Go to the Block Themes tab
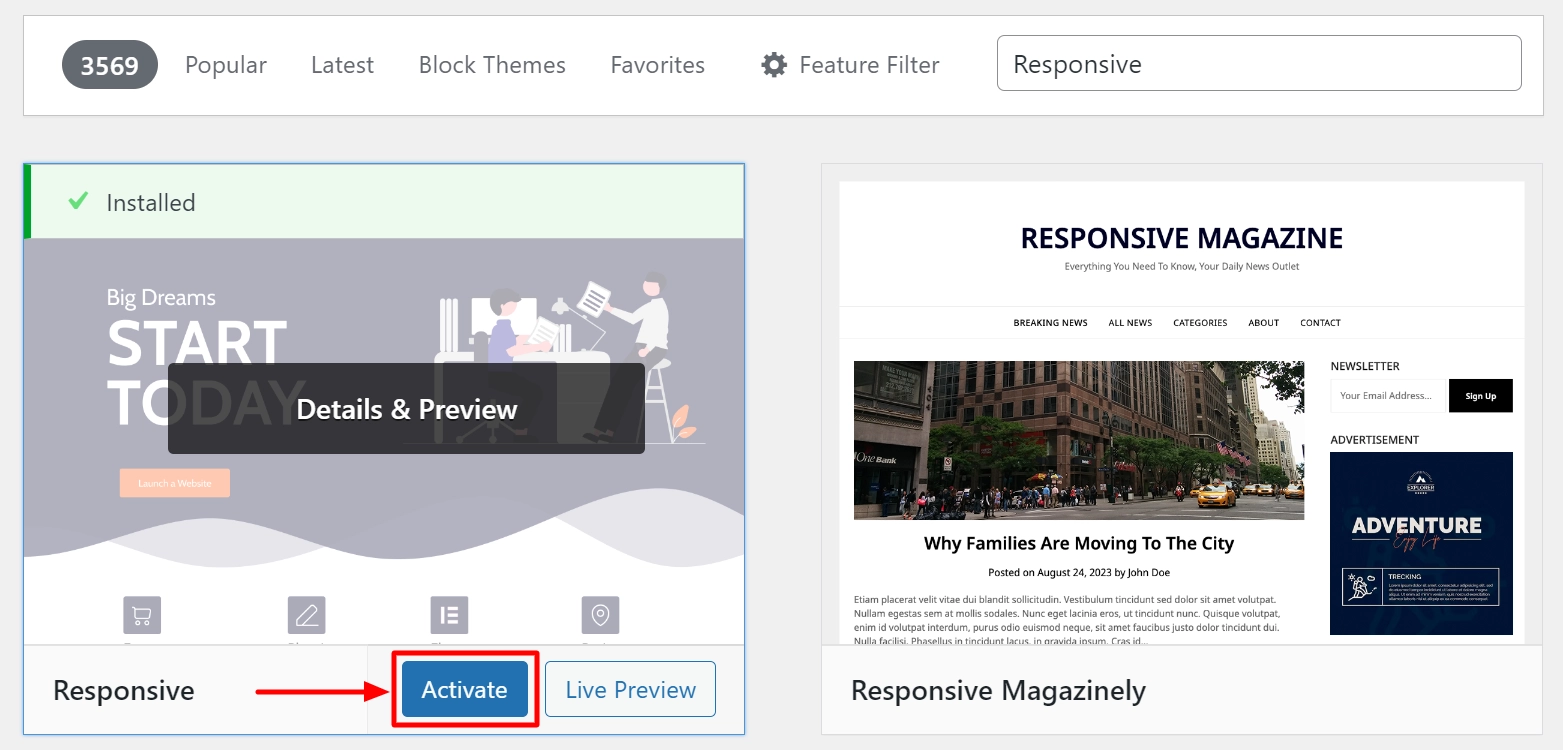The width and height of the screenshot is (1563, 750). pos(492,65)
